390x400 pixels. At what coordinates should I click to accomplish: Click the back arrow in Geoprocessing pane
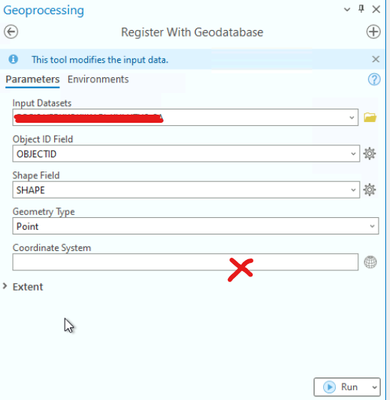[11, 32]
